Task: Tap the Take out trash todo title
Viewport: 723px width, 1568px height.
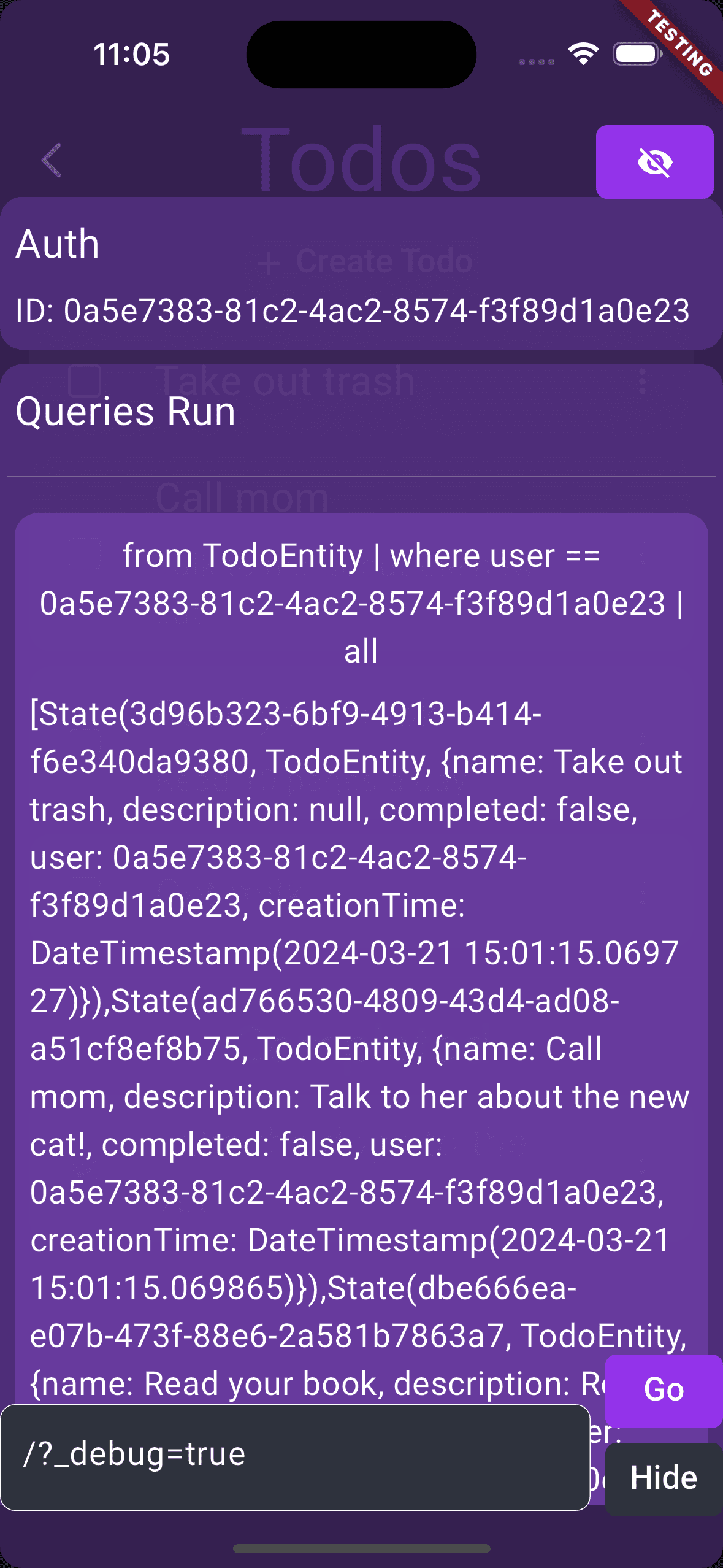Action: pyautogui.click(x=285, y=381)
